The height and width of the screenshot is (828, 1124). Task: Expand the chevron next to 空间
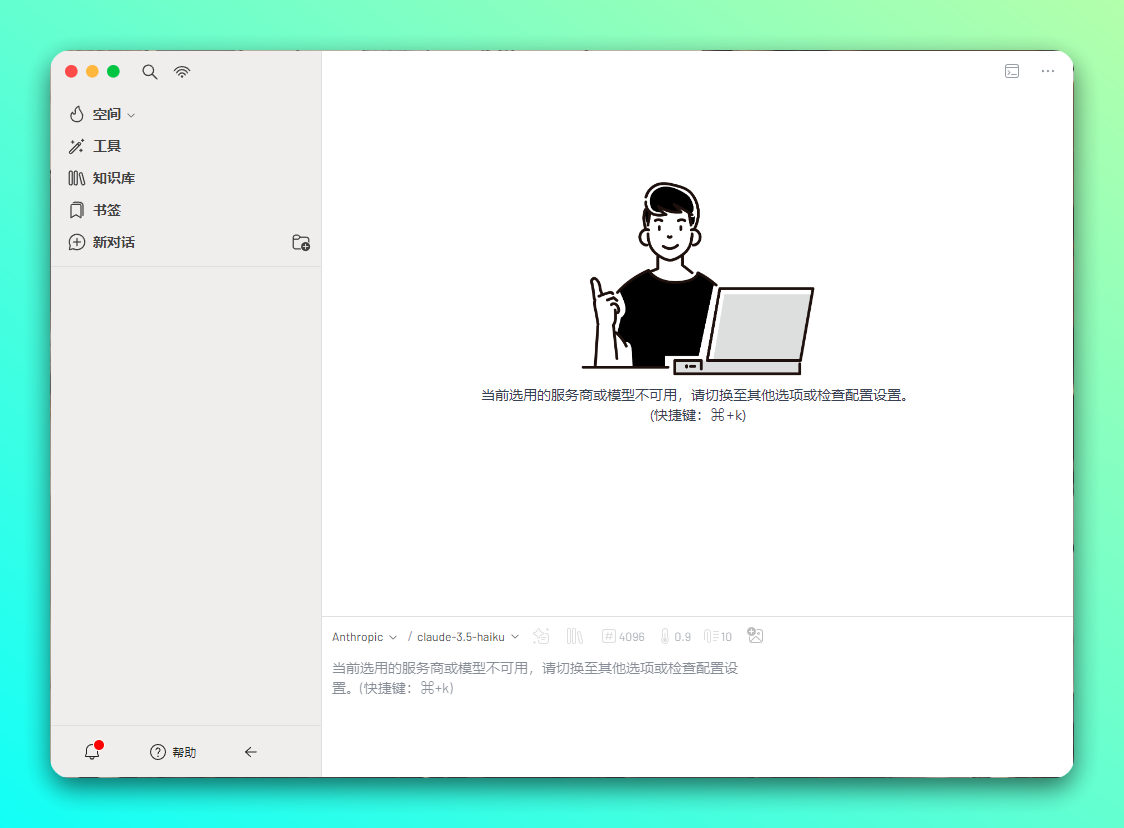[131, 115]
